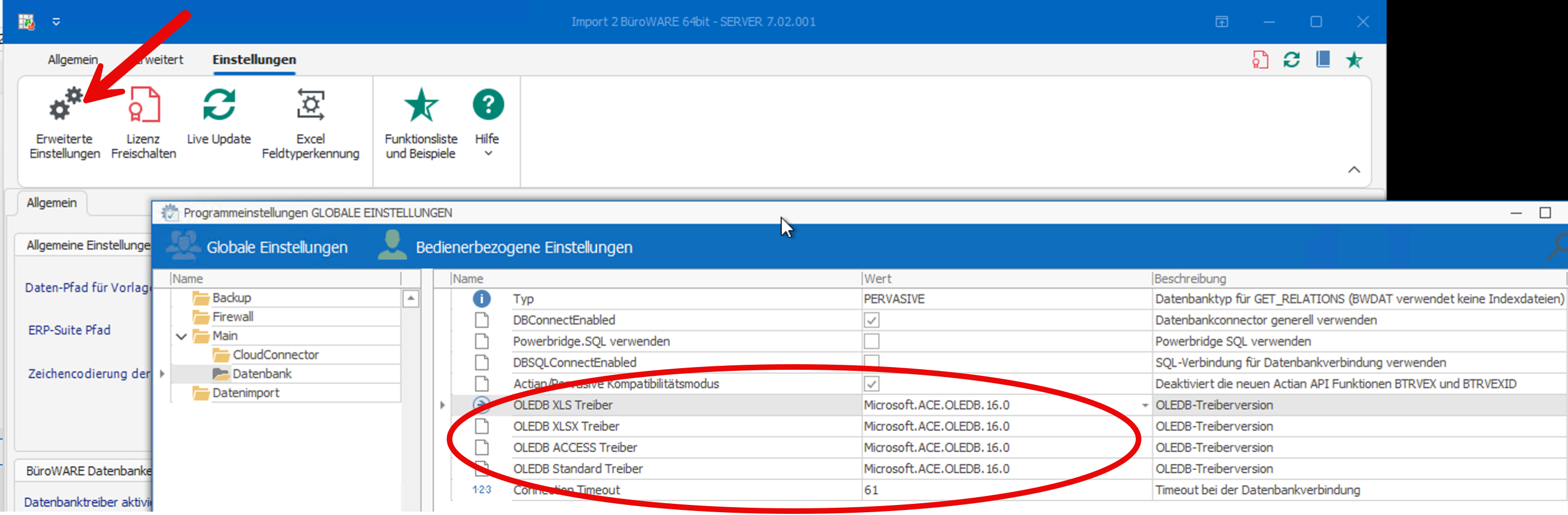
Task: Click the document icon of OLEDB ACCESS Treiber row
Action: (x=481, y=447)
